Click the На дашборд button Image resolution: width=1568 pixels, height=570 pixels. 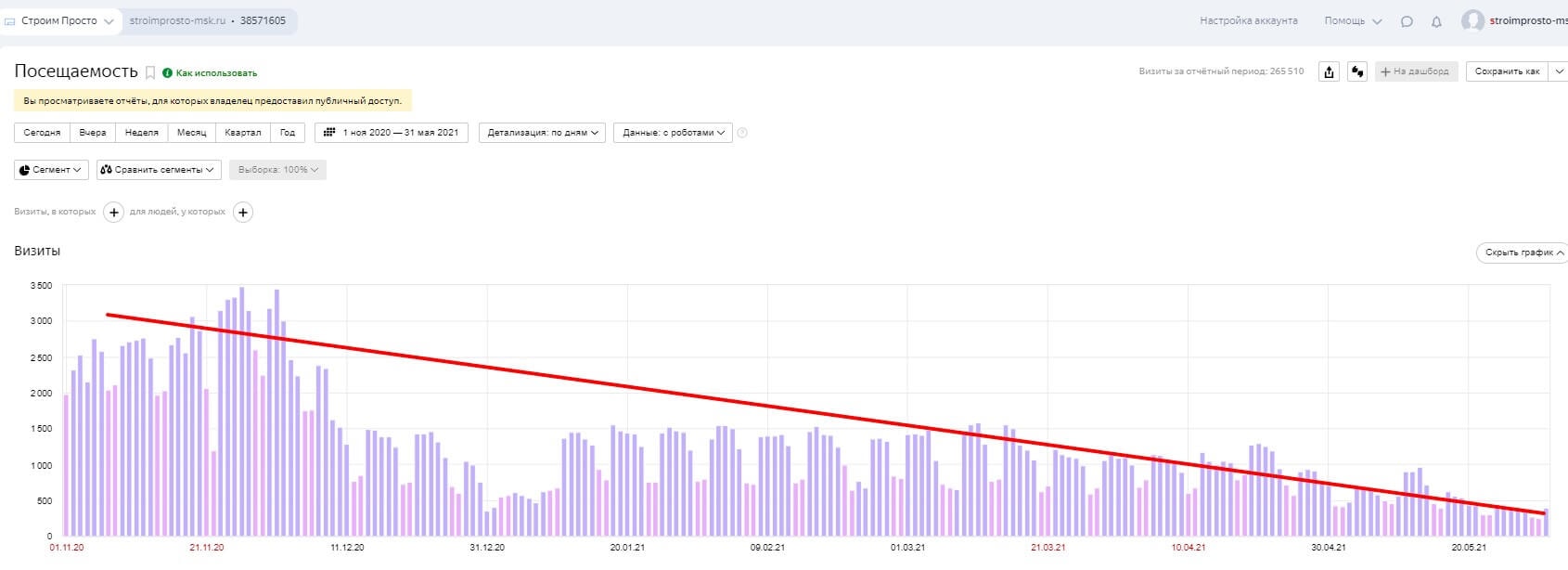click(x=1416, y=71)
